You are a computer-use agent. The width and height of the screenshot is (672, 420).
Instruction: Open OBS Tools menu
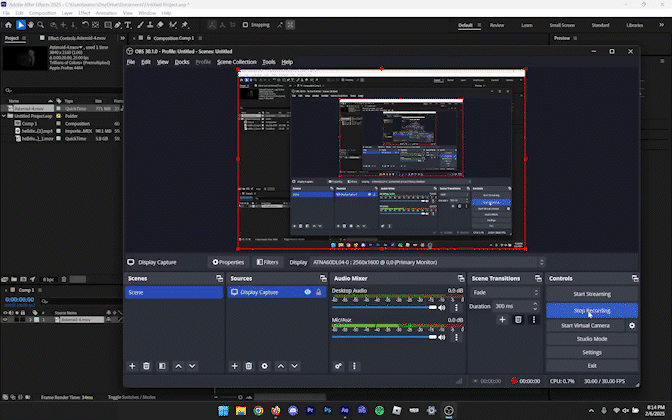pos(269,62)
